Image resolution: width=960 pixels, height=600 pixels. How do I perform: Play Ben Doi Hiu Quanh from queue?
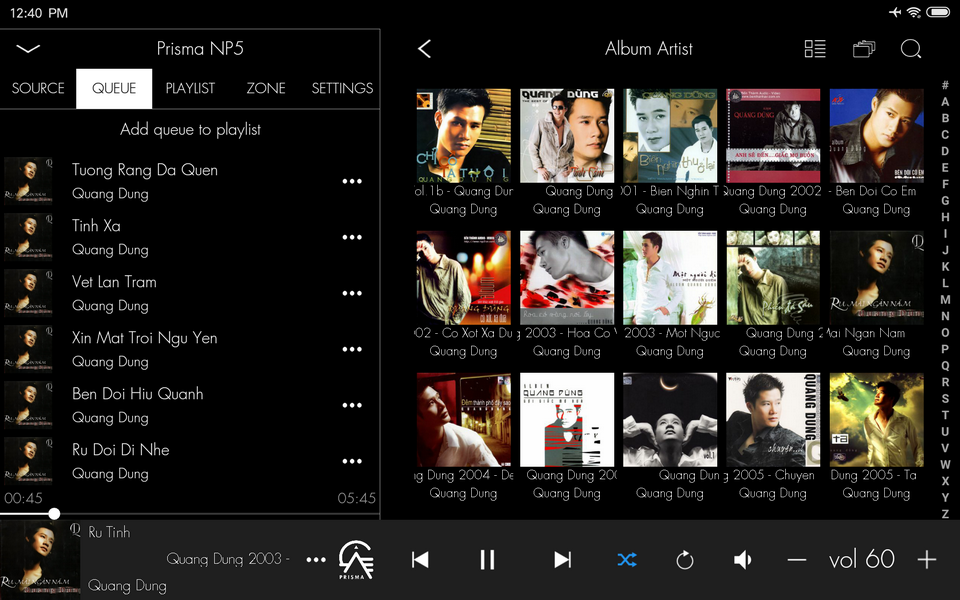coord(190,405)
